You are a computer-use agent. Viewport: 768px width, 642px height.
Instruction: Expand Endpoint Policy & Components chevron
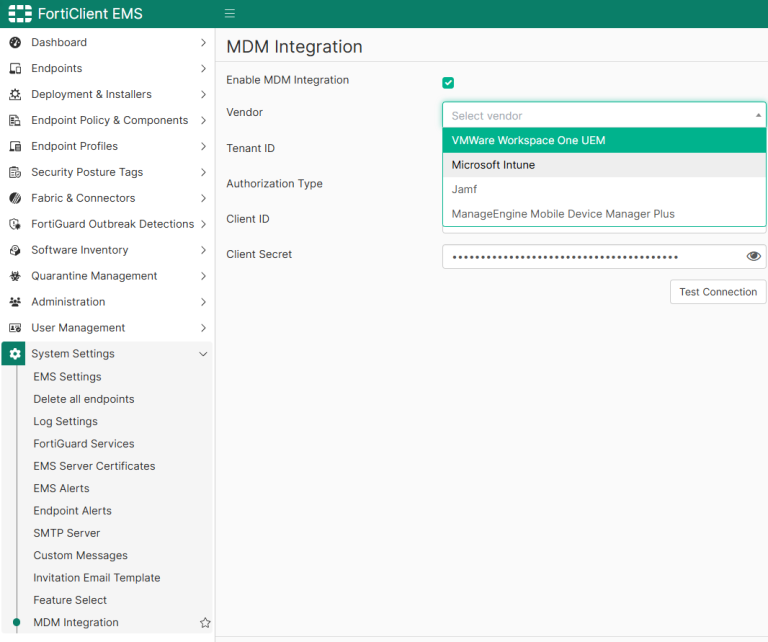pos(203,120)
